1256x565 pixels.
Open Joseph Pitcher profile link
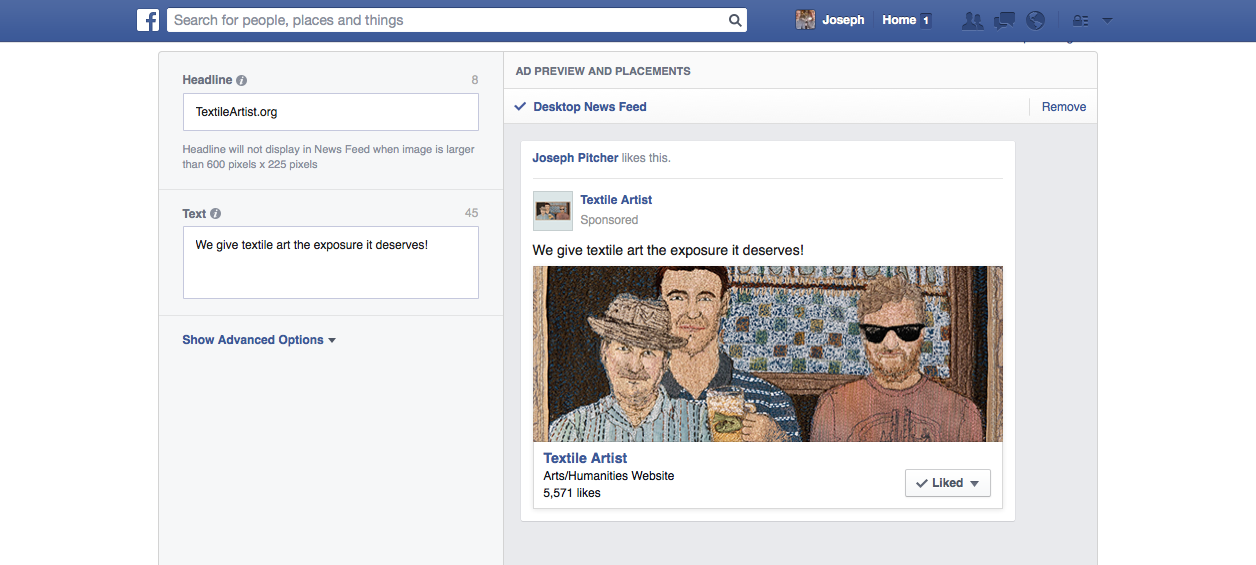pyautogui.click(x=575, y=158)
